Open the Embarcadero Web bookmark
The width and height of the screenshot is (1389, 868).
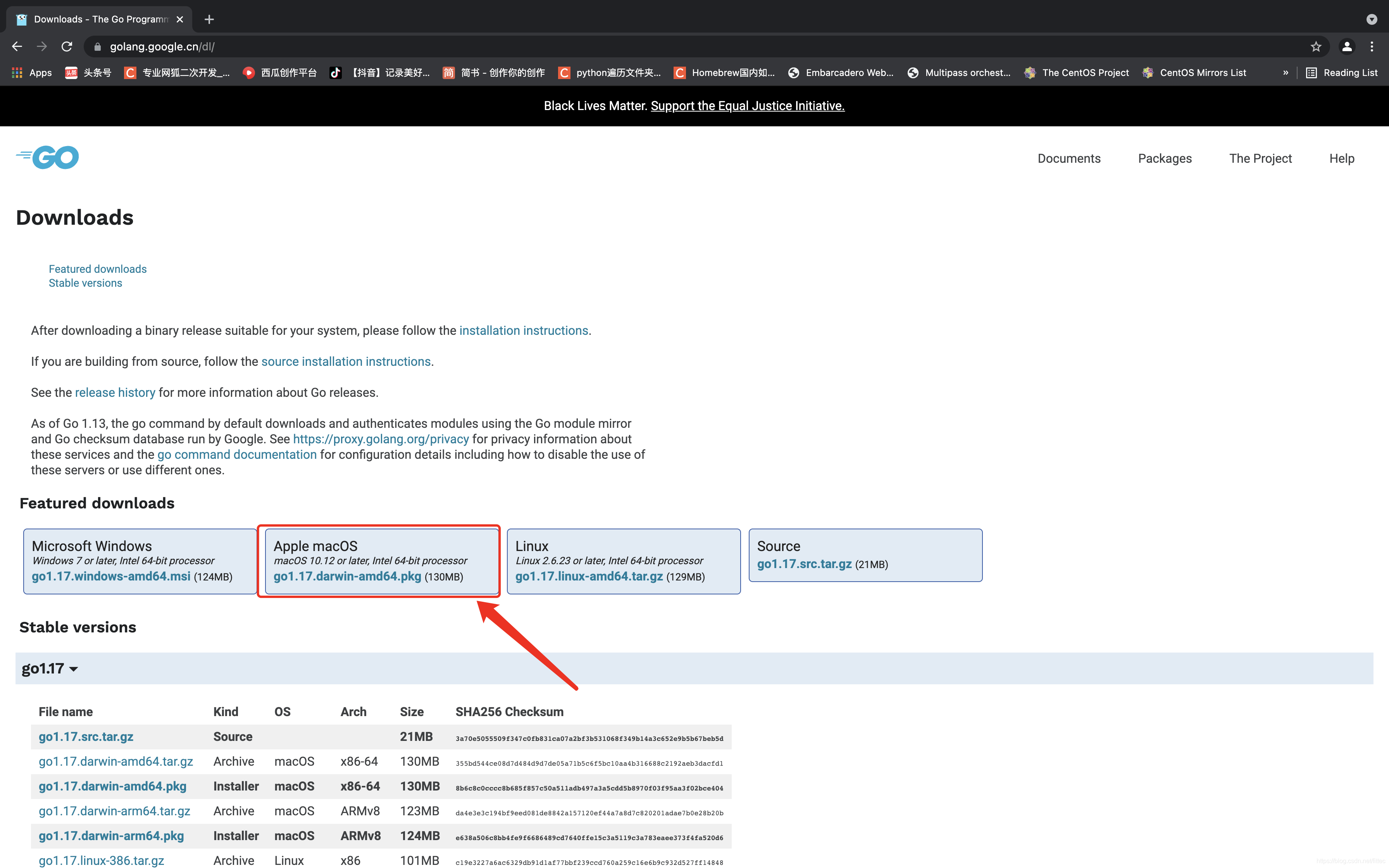(841, 72)
